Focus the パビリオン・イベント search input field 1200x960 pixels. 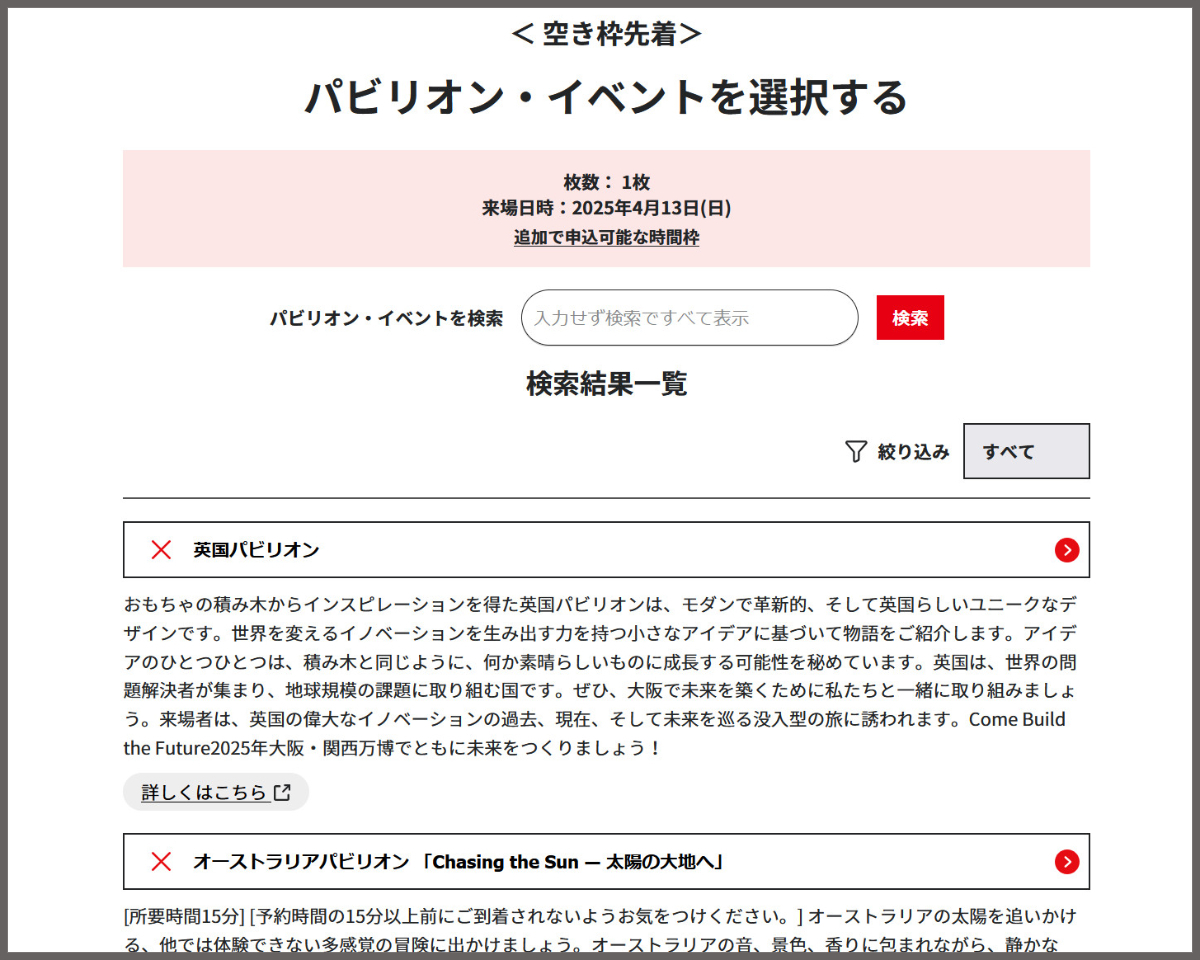point(689,318)
